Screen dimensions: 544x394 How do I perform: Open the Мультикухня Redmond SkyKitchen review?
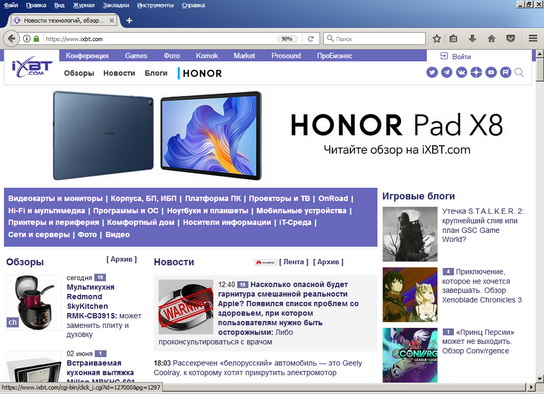tap(104, 311)
